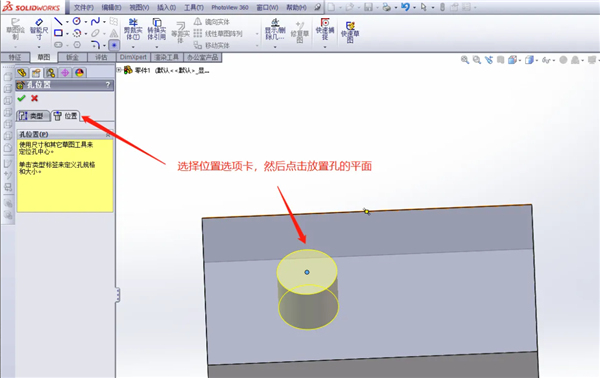Click the Print icon in title toolbar
The width and height of the screenshot is (600, 378).
pyautogui.click(x=386, y=7)
